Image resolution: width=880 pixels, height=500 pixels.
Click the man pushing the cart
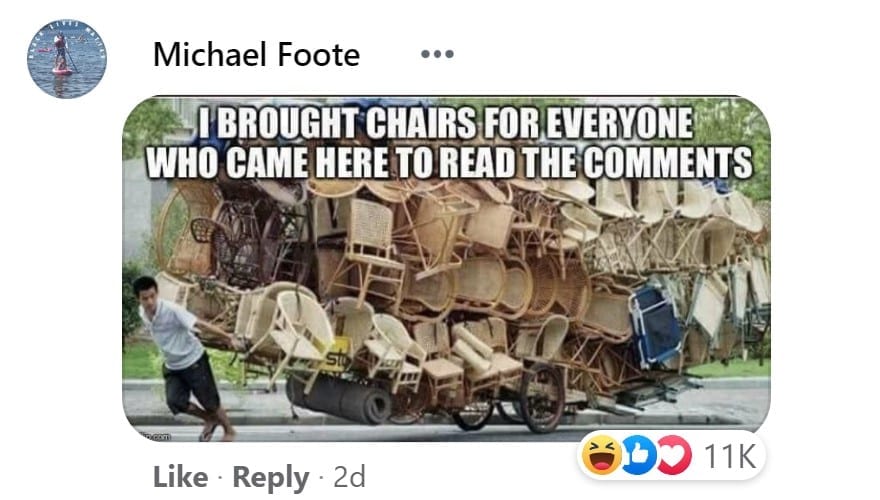pyautogui.click(x=182, y=357)
